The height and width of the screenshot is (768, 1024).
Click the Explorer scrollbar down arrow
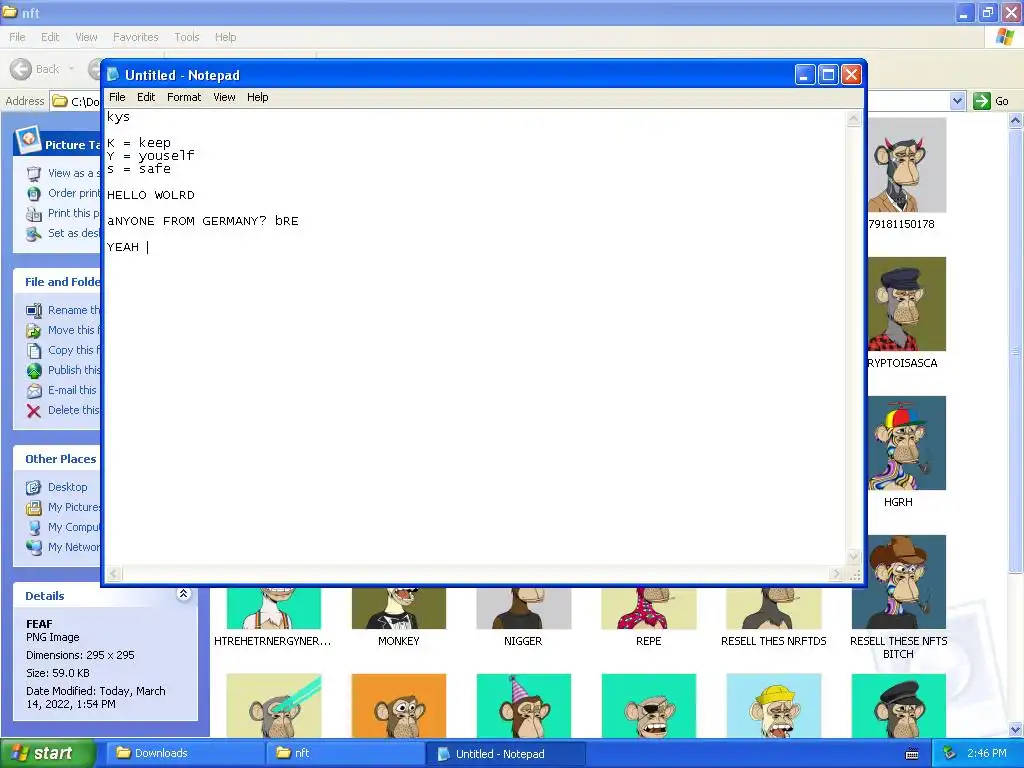(1016, 729)
